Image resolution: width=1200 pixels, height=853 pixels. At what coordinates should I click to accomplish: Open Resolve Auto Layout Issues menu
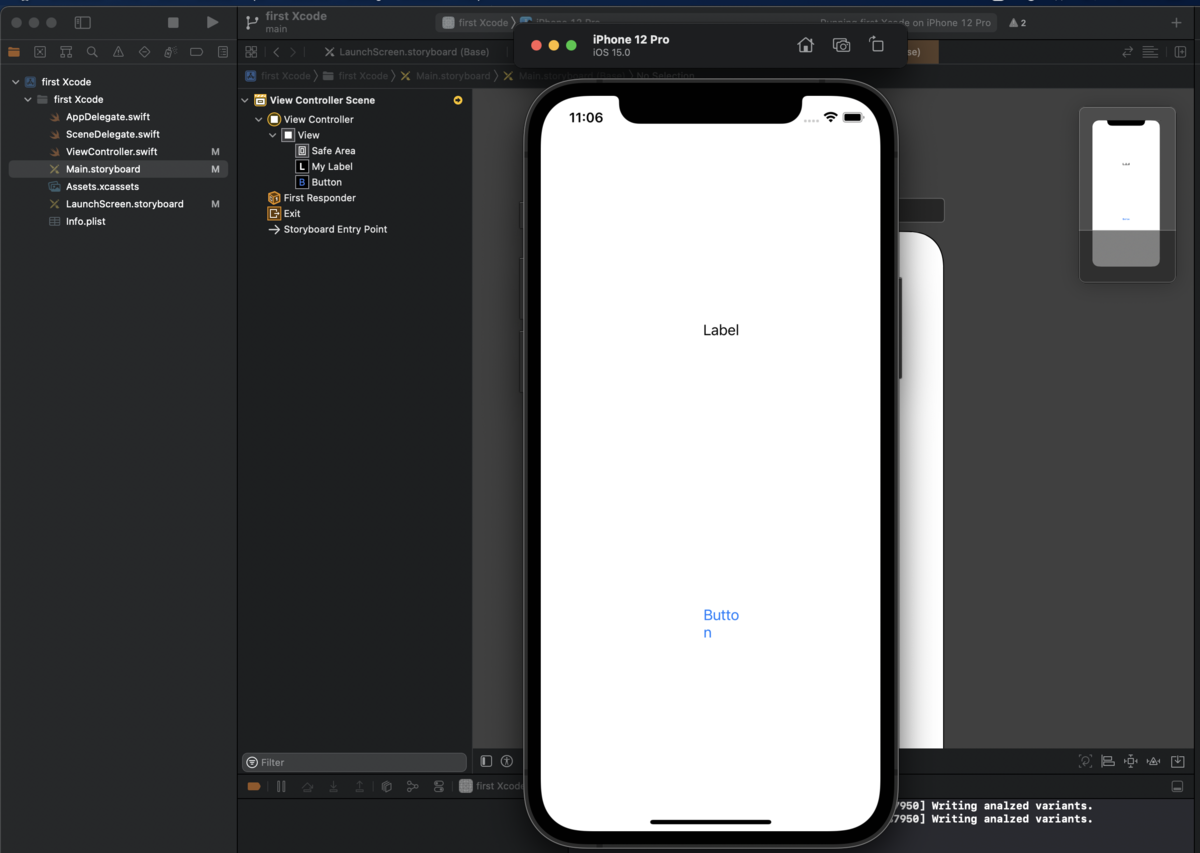[1154, 761]
